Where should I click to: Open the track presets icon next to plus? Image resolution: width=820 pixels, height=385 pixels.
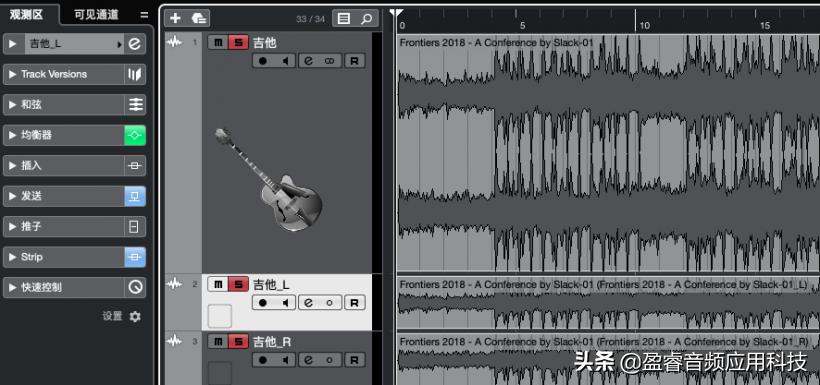tap(199, 18)
